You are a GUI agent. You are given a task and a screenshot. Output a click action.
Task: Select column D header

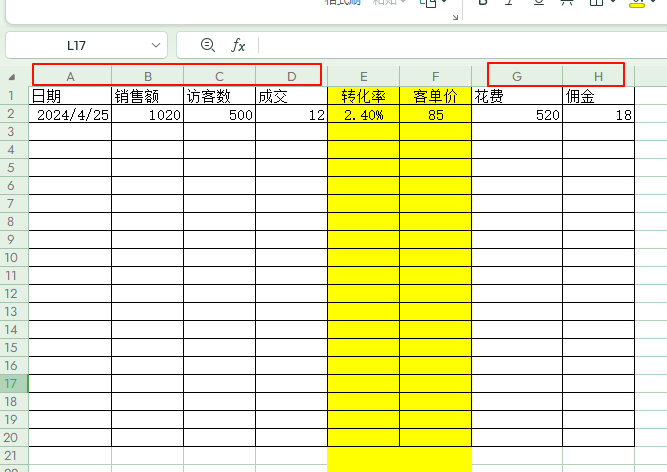(x=291, y=77)
